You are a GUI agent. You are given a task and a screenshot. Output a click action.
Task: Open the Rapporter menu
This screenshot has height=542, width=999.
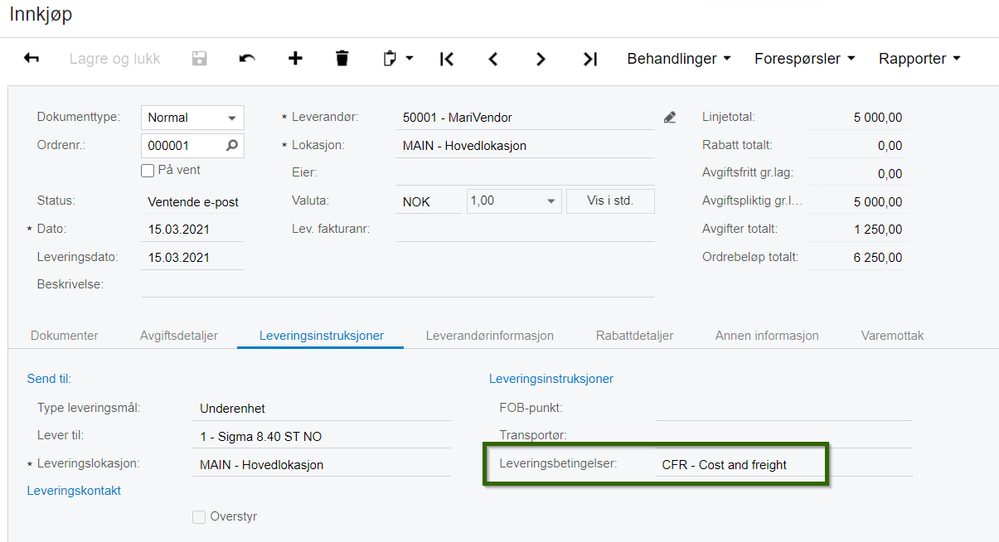pos(919,59)
